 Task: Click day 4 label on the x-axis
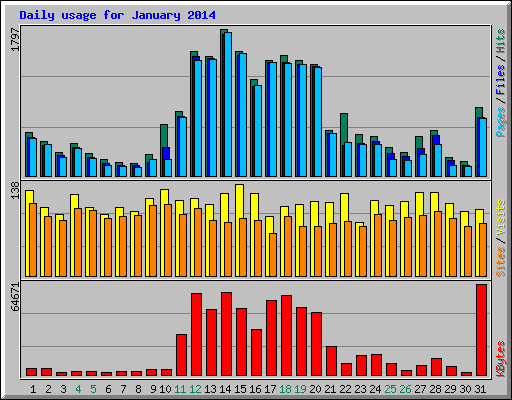coord(78,389)
